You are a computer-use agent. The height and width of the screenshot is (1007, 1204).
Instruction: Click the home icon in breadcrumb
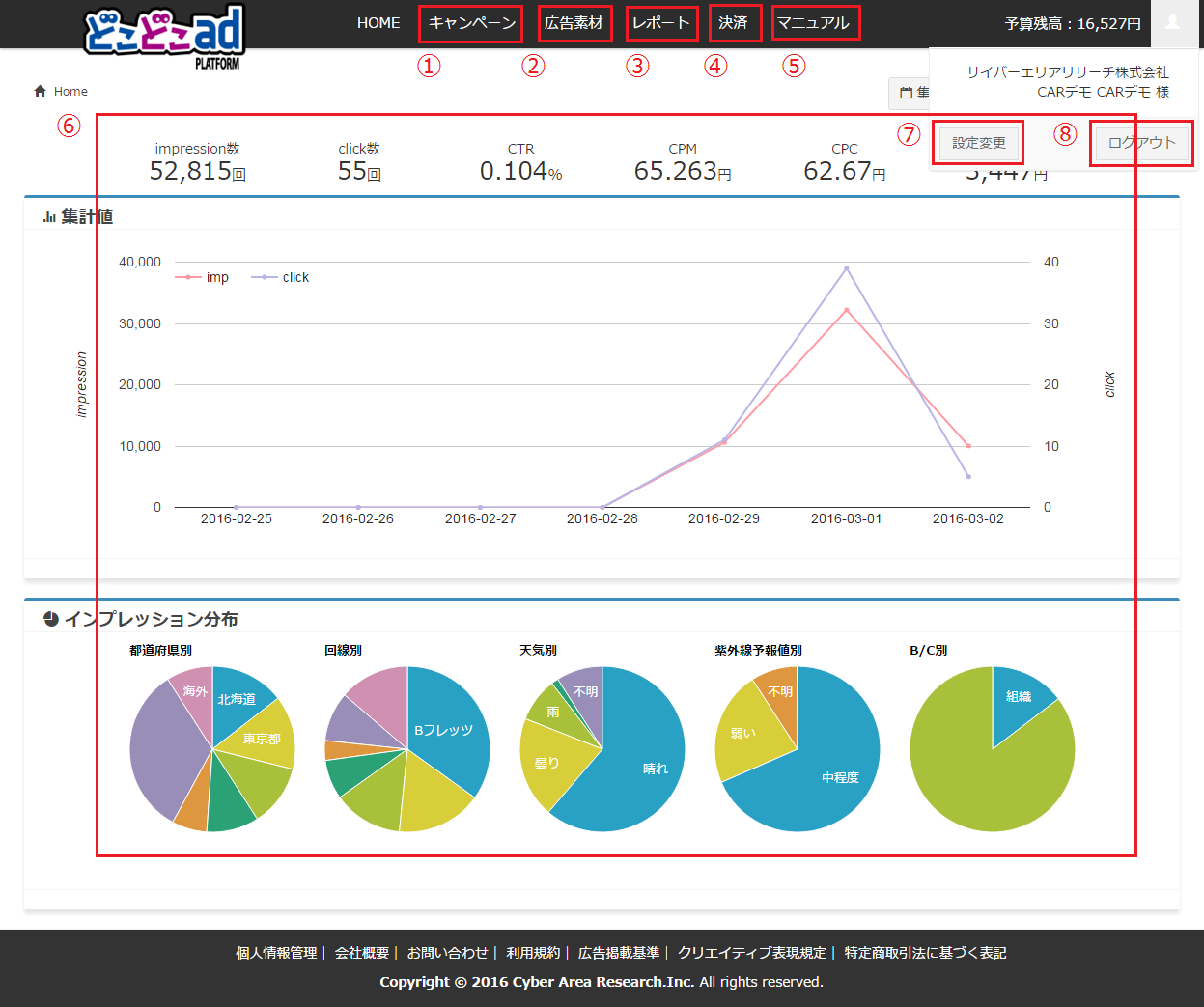tap(40, 91)
